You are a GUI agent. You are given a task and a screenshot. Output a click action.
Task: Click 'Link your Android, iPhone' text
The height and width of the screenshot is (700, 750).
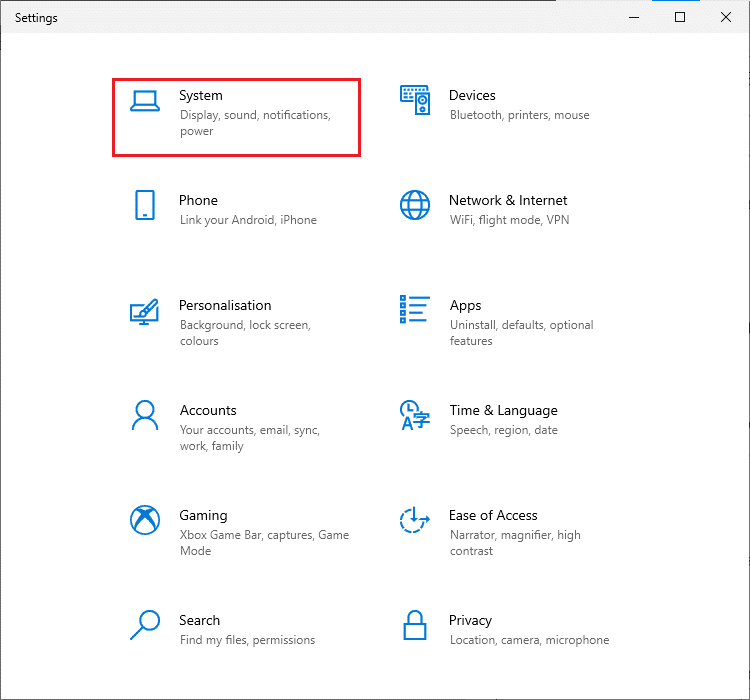tap(248, 220)
